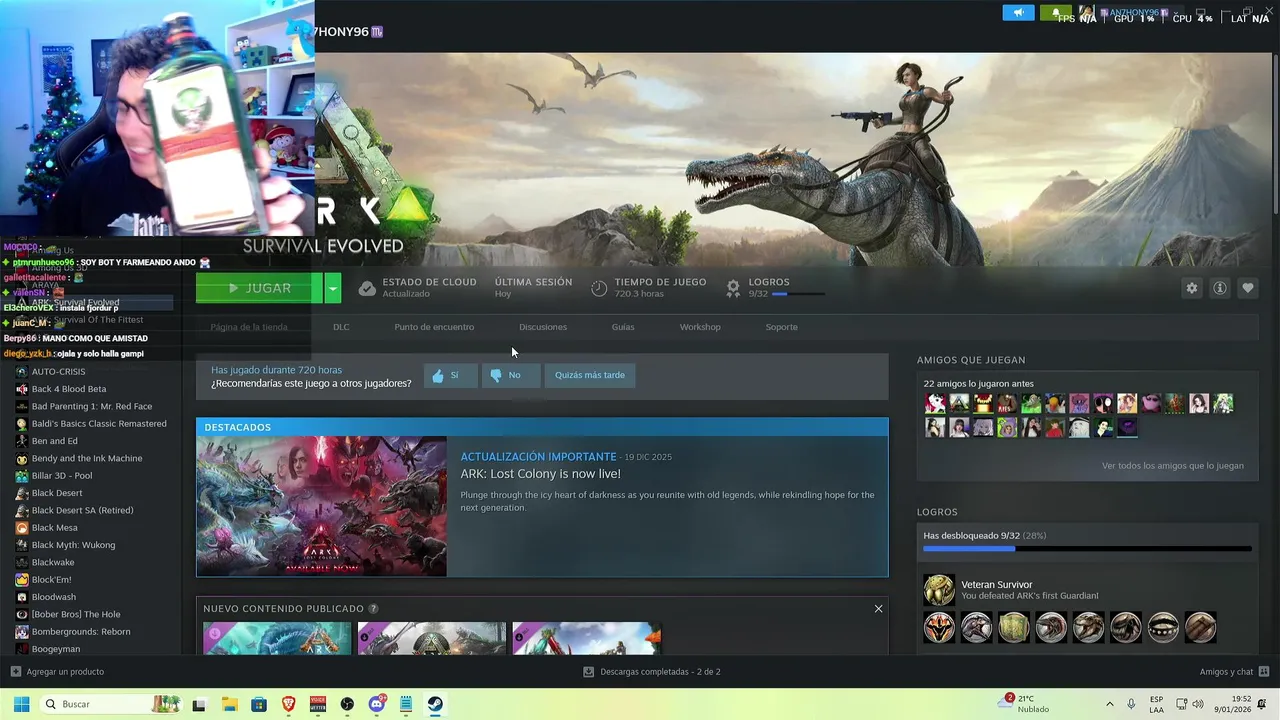This screenshot has width=1280, height=720.
Task: Open the Workshop tab
Action: (x=700, y=327)
